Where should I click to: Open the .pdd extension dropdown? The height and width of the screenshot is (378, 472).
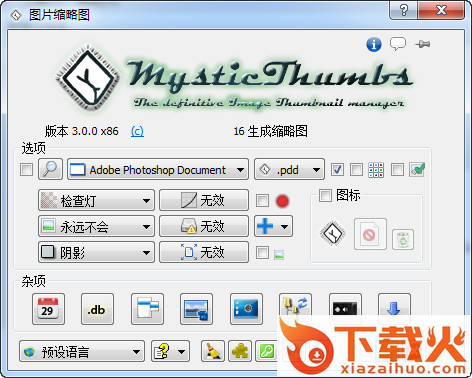289,170
